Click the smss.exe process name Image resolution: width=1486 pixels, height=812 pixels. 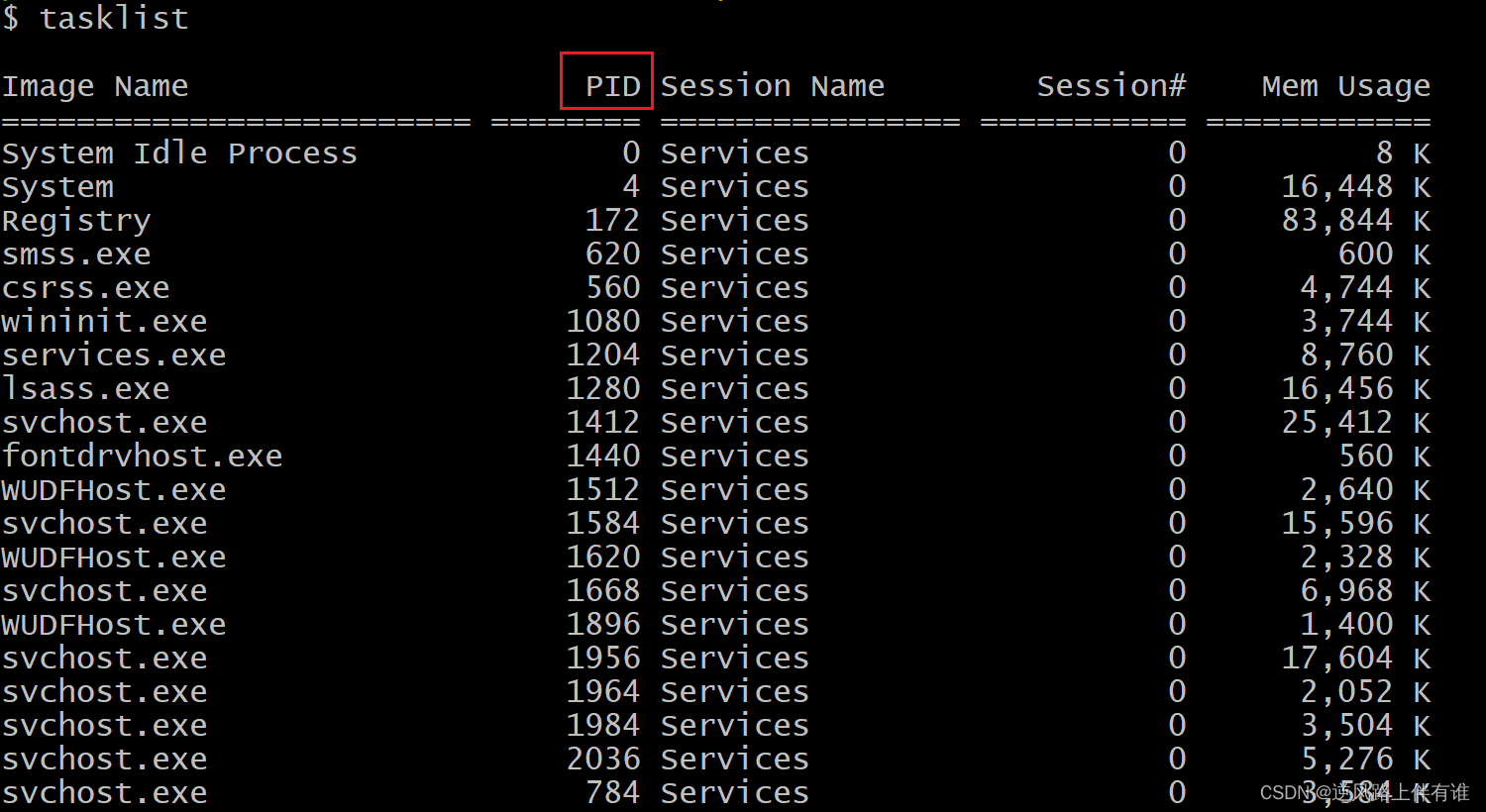[x=76, y=254]
